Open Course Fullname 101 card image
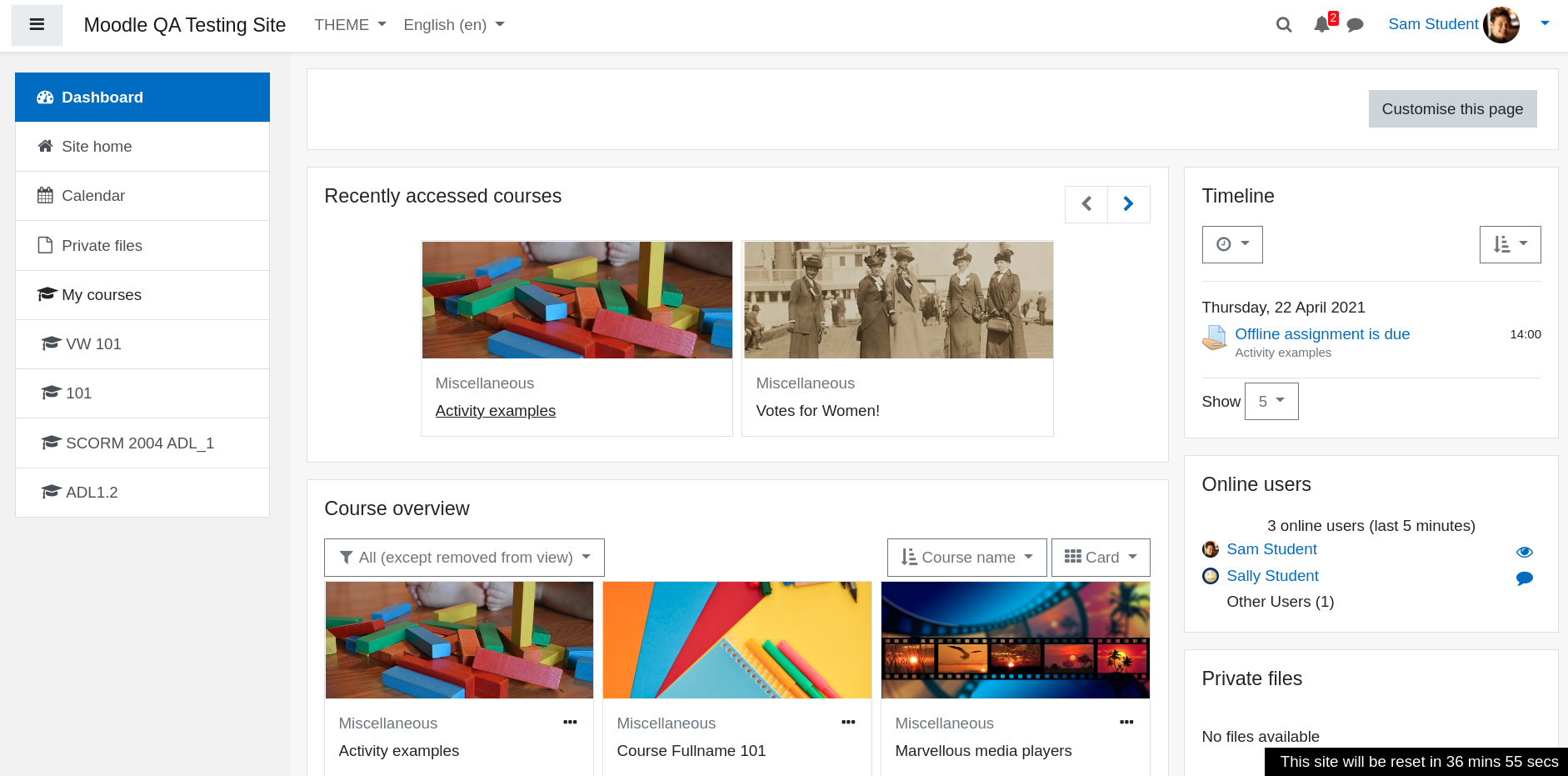This screenshot has width=1568, height=776. pos(737,640)
